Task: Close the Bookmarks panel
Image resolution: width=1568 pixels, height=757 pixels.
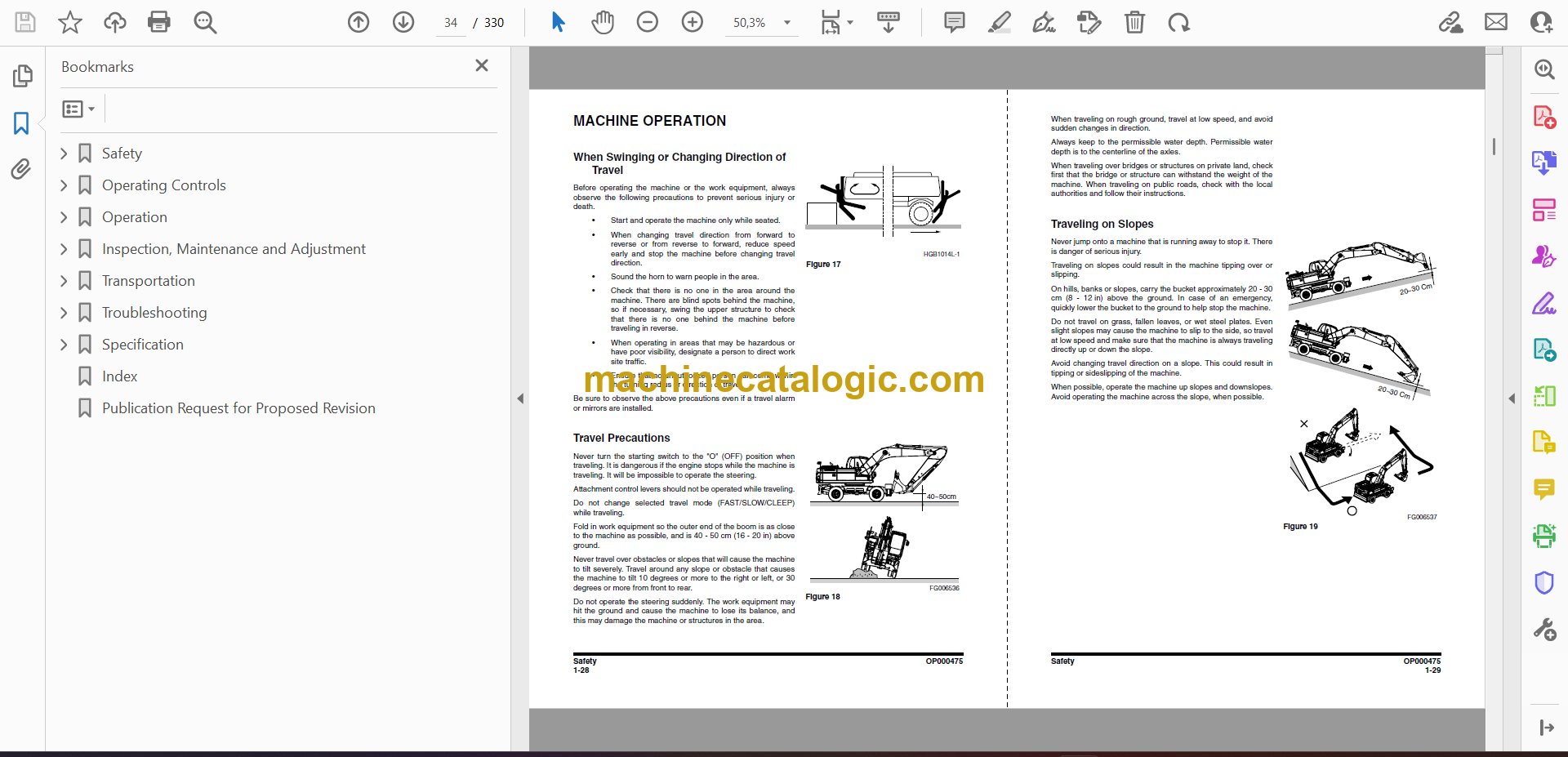Action: point(482,65)
